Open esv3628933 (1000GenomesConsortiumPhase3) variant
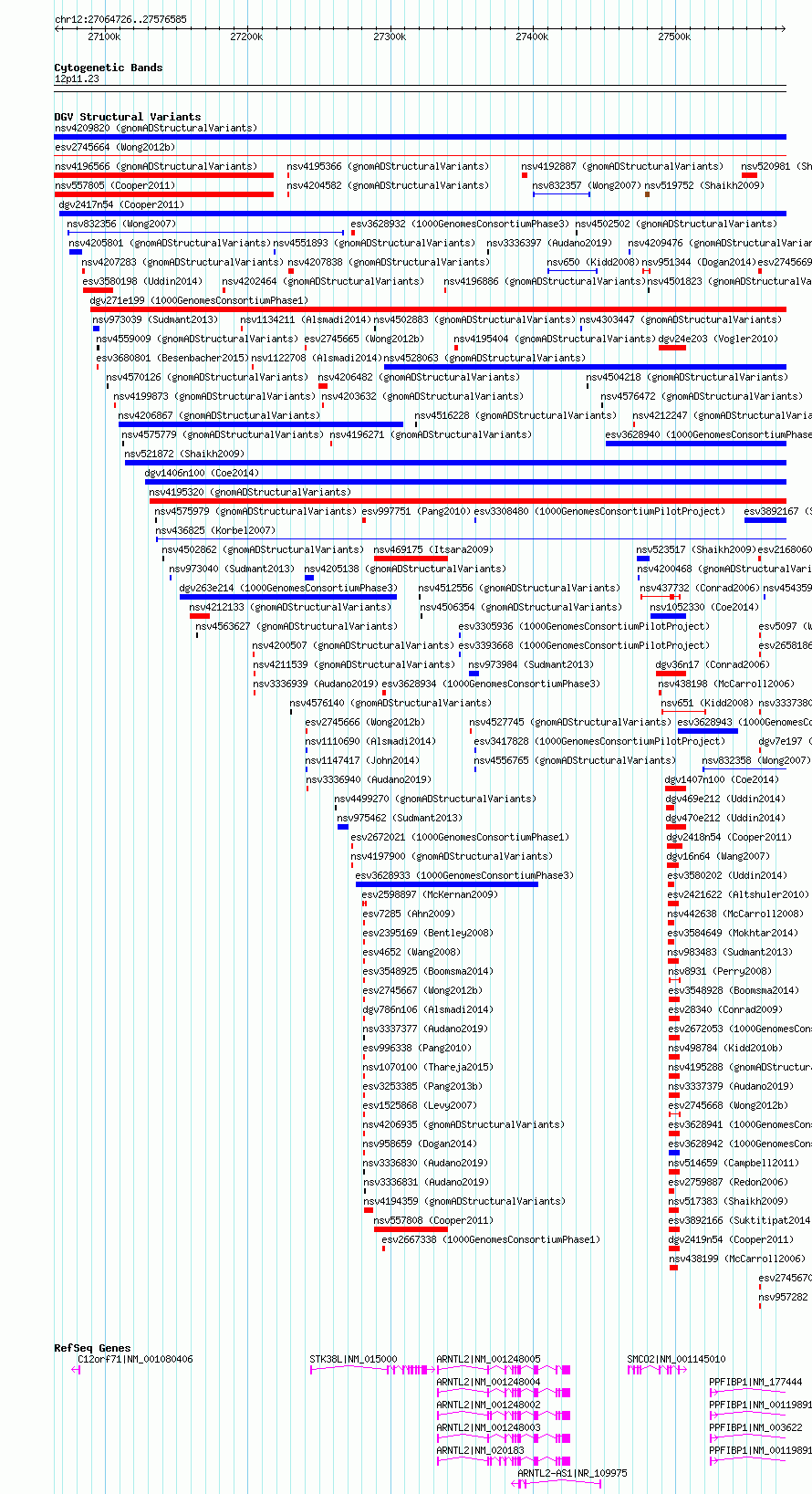This screenshot has height=1494, width=812. tap(447, 884)
